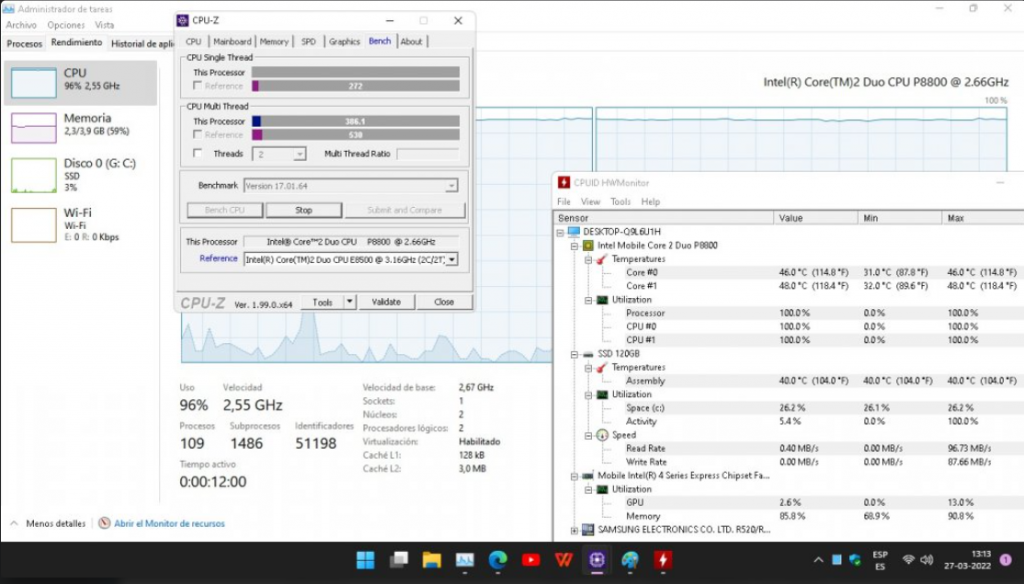Screen dimensions: 1024x584
Task: Open the Resource Monitor icon link
Action: (x=105, y=523)
